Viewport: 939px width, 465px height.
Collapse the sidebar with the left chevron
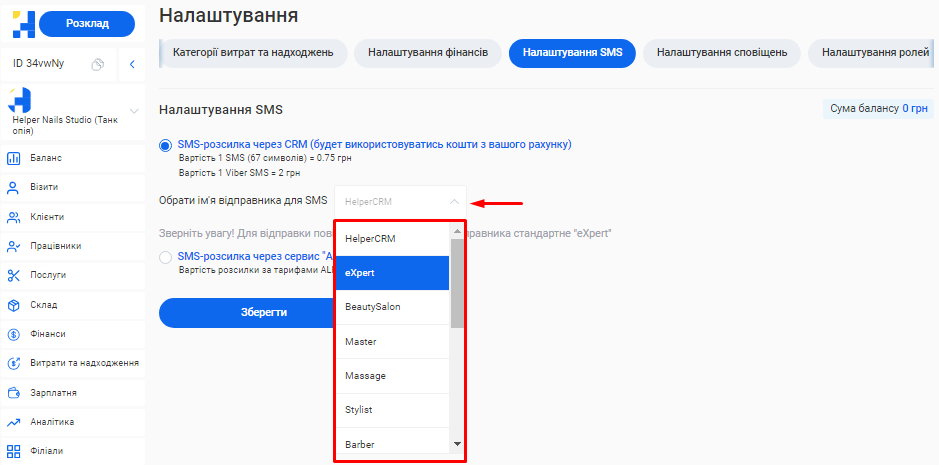(x=133, y=64)
